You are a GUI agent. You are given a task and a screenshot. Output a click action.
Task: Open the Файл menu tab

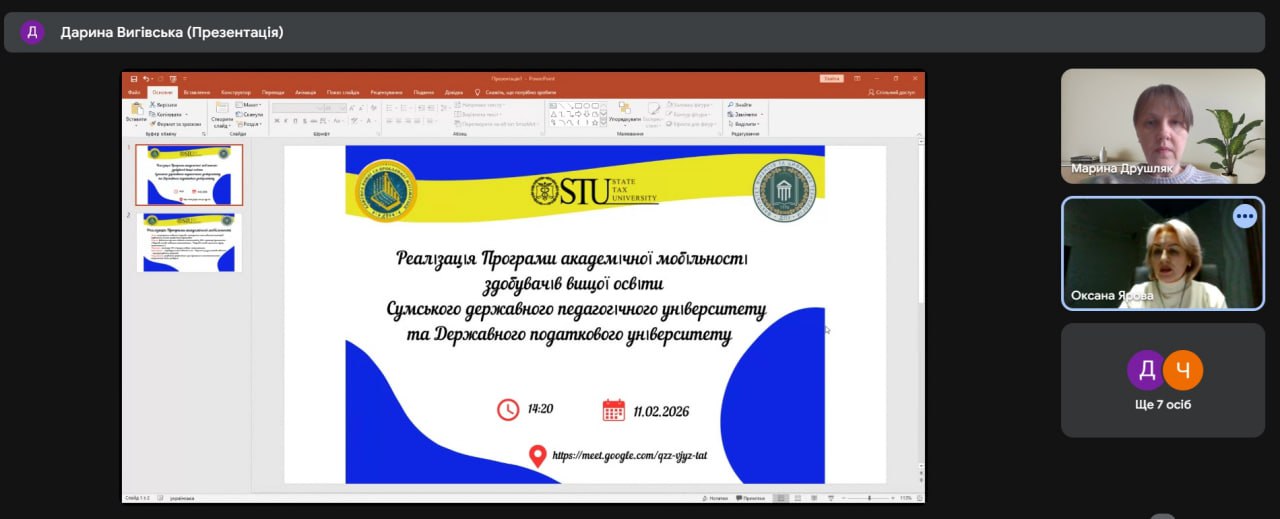pos(134,91)
